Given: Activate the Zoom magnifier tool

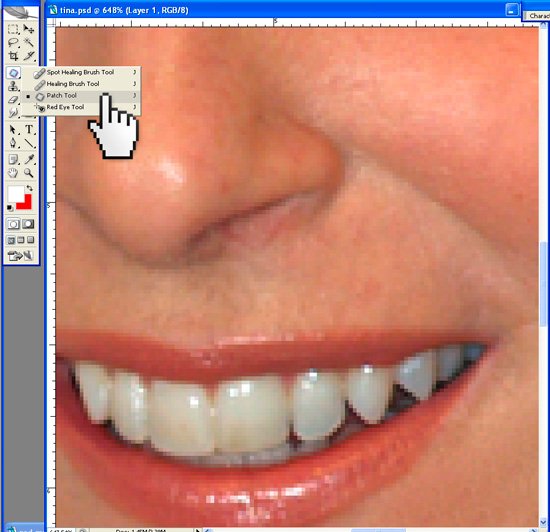Looking at the screenshot, I should tap(29, 173).
